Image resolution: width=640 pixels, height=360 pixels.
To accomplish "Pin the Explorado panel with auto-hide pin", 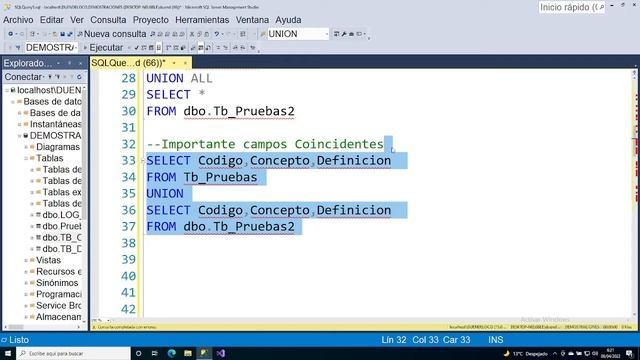I will [69, 63].
